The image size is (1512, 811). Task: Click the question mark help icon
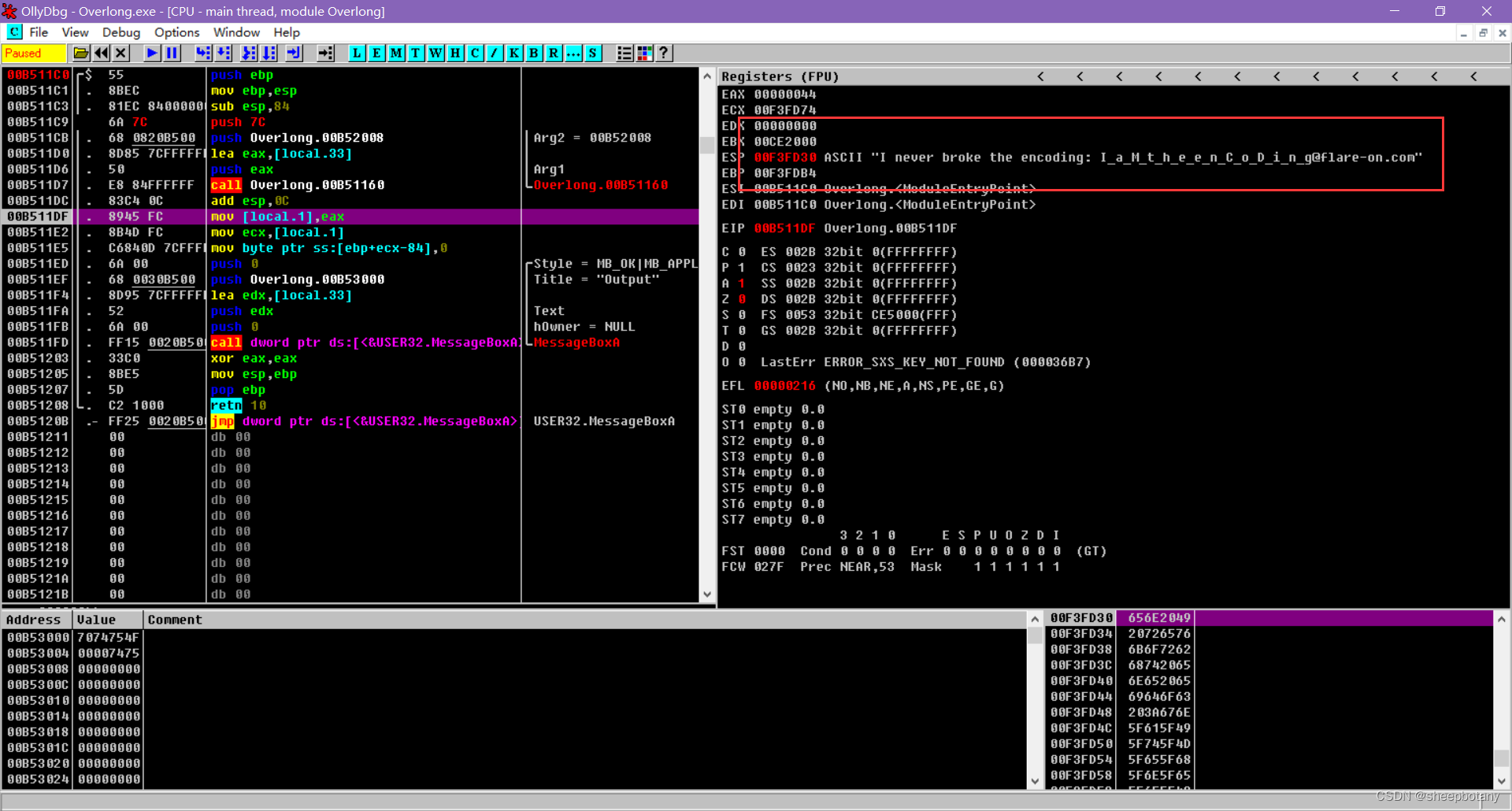[664, 53]
